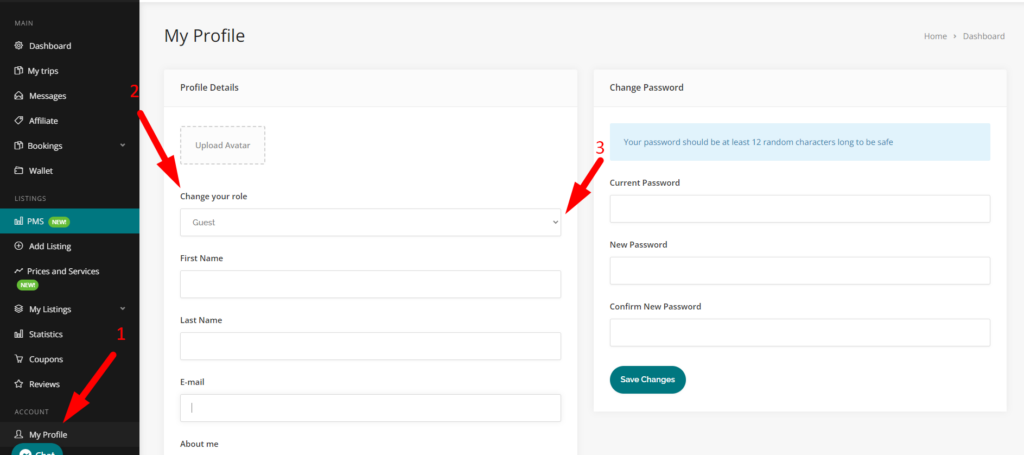The image size is (1024, 455).
Task: Click the New Password field
Action: pyautogui.click(x=800, y=271)
